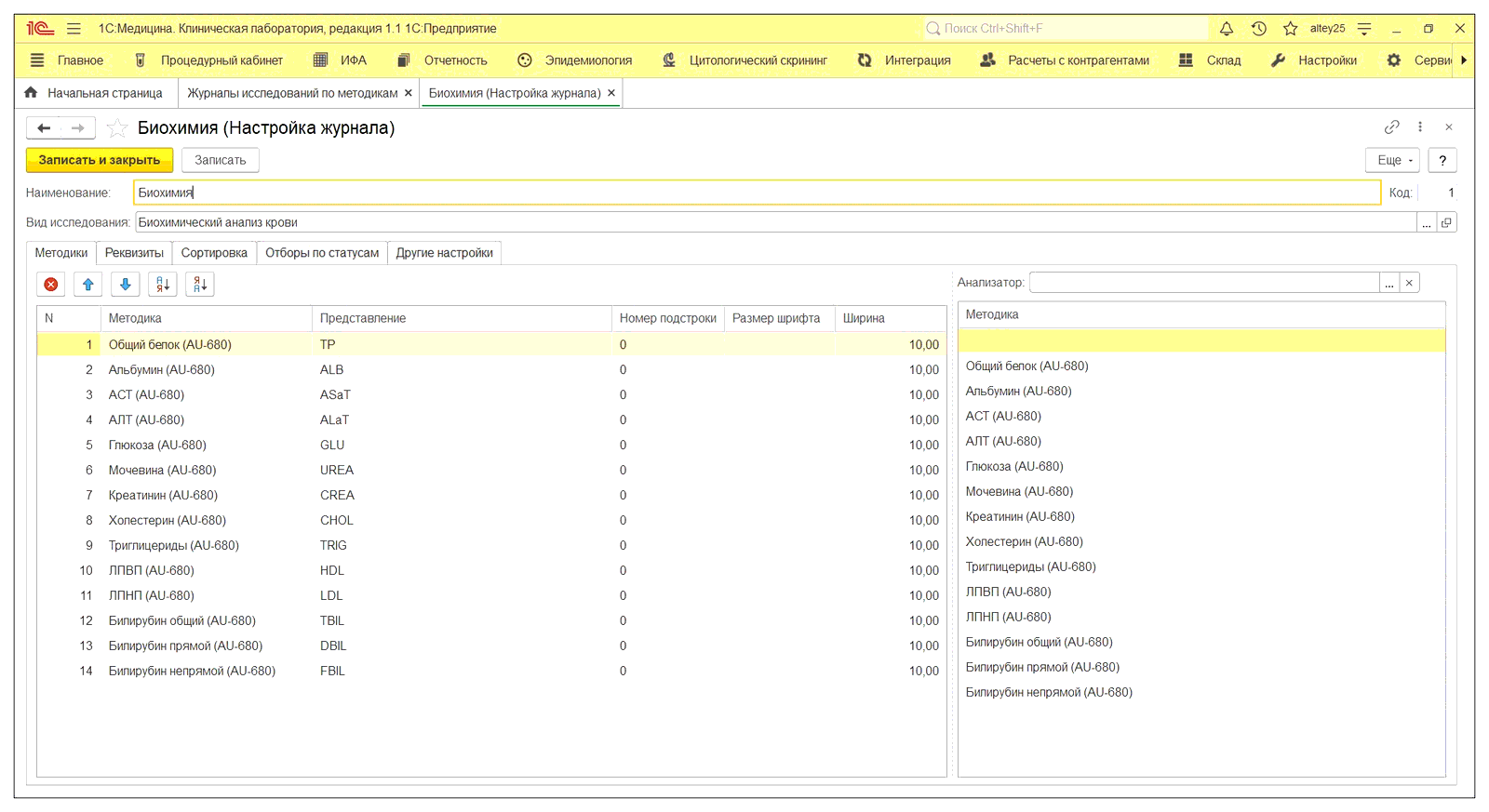Select Глюкоза (AU-680) in right methods list
The image size is (1489, 812).
[x=1201, y=467]
